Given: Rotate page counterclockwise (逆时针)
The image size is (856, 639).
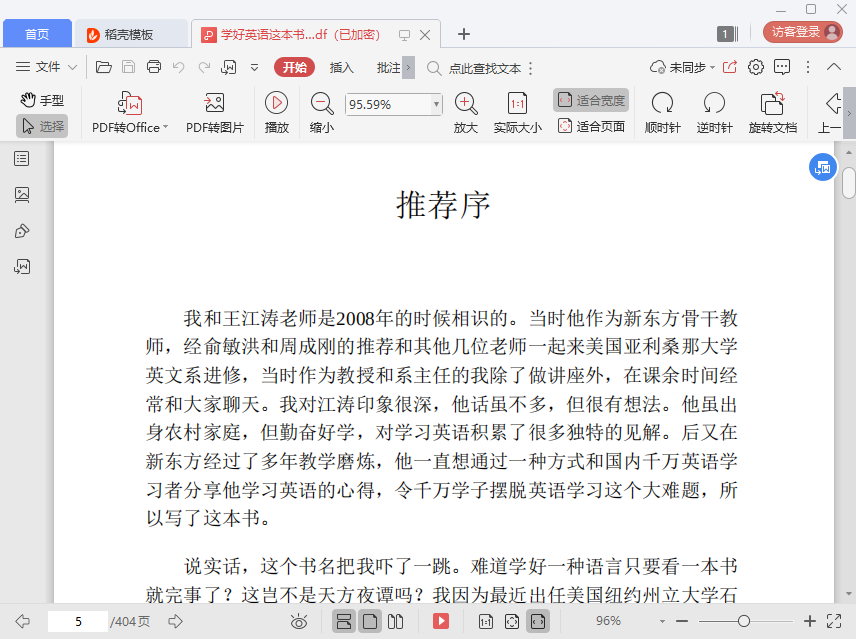Looking at the screenshot, I should (x=714, y=113).
